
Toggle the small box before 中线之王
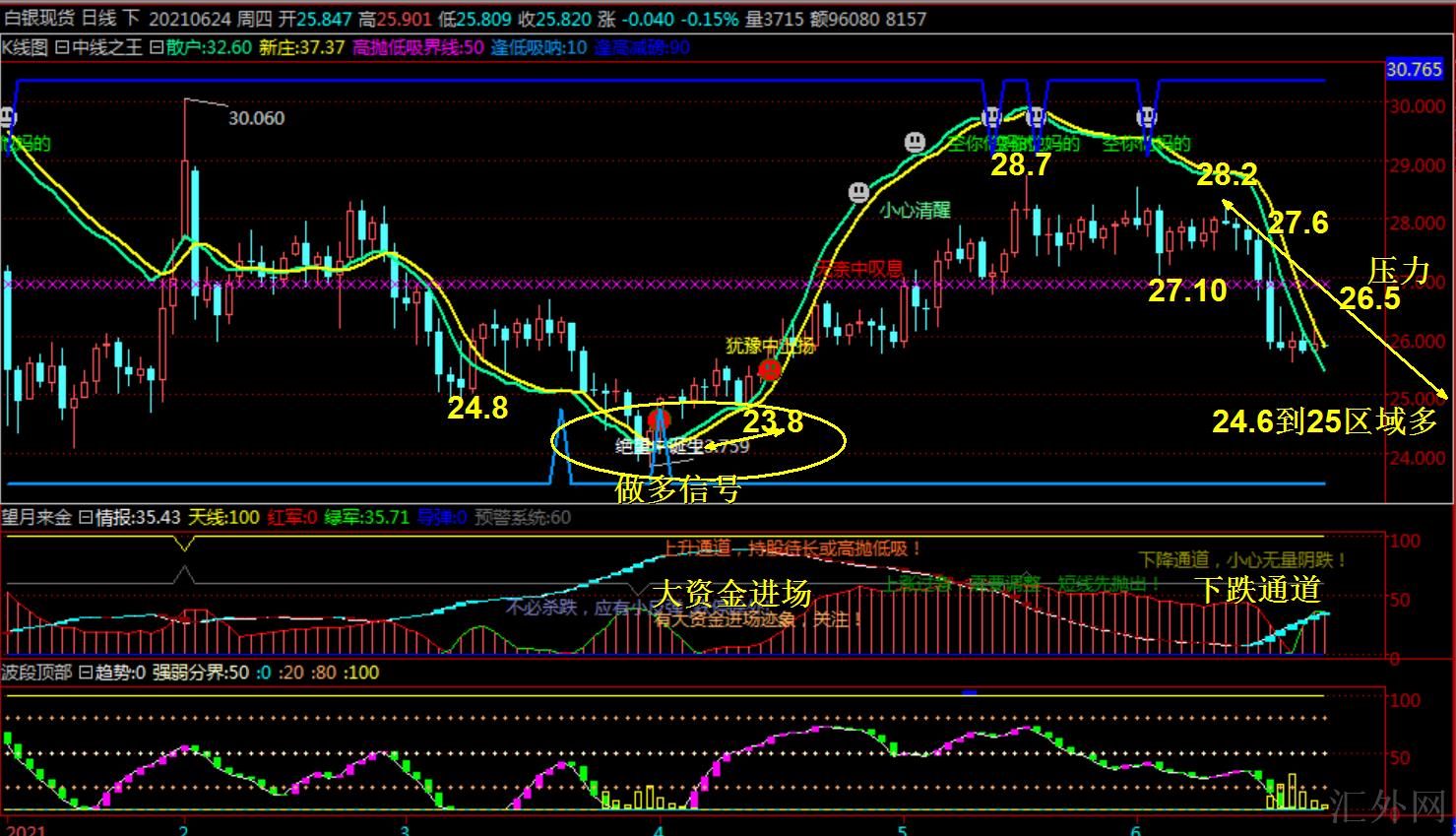(61, 47)
